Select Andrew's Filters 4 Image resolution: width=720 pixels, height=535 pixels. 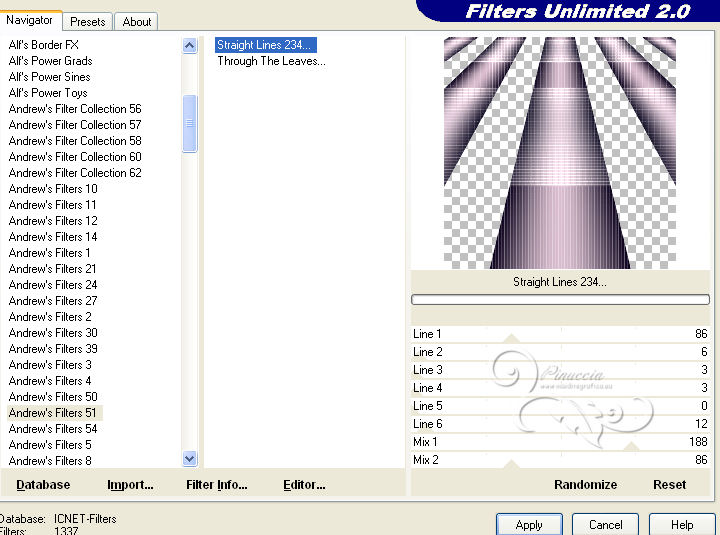pyautogui.click(x=50, y=381)
